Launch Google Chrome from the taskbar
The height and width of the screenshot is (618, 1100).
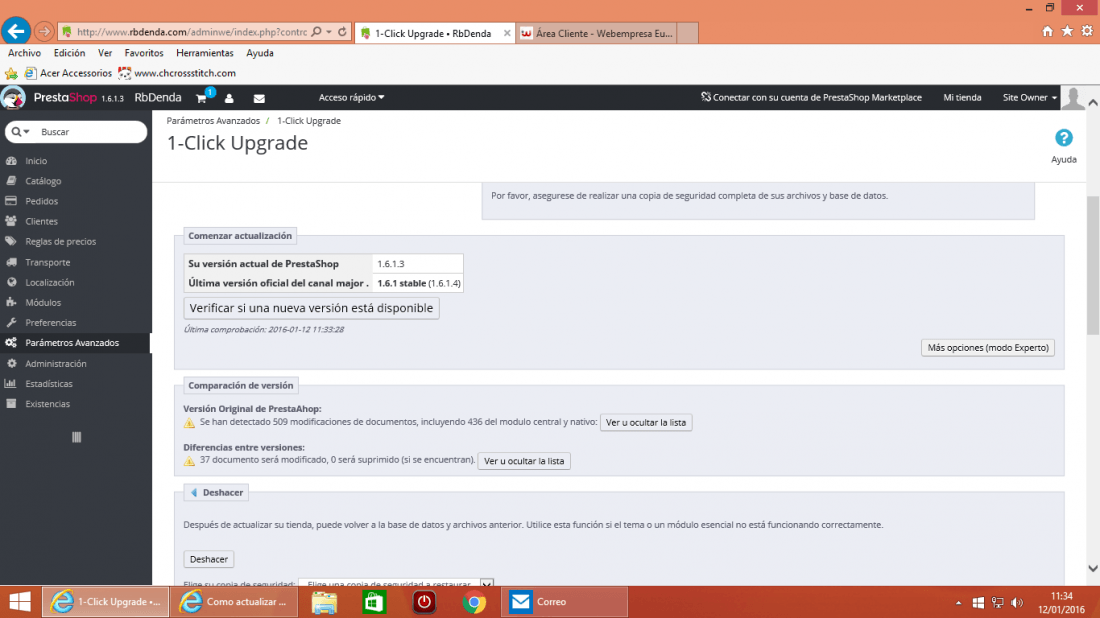pos(474,602)
